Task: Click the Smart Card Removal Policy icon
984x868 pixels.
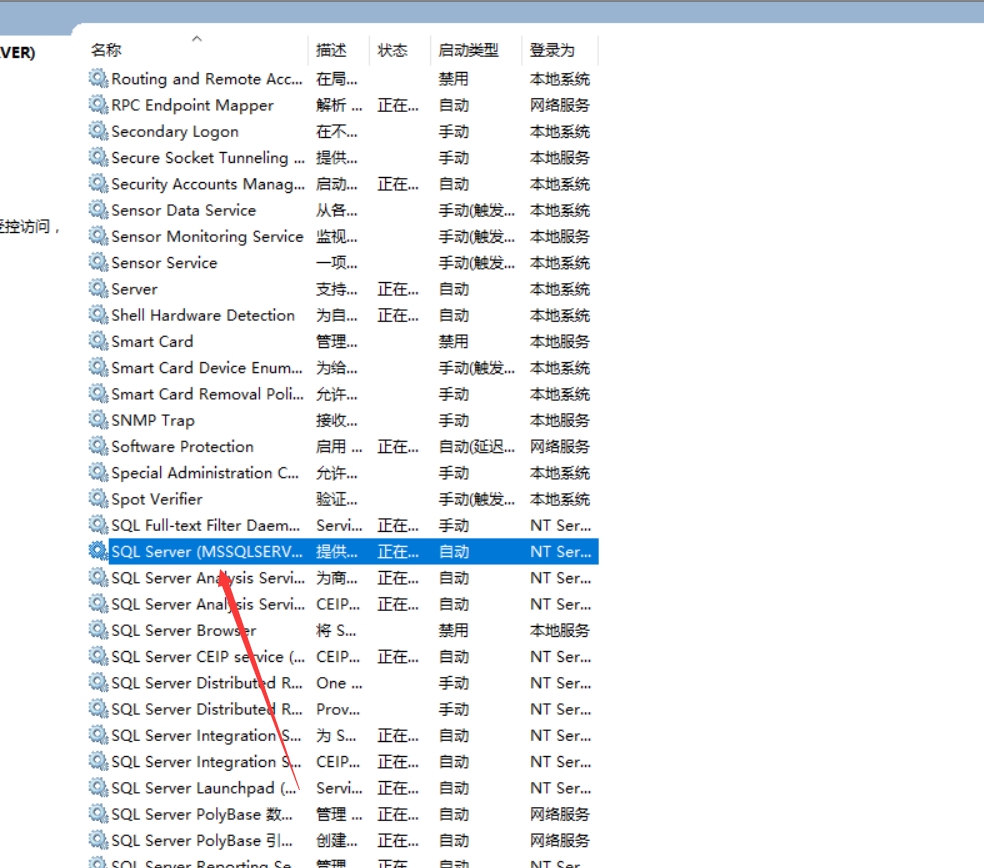Action: click(x=98, y=394)
